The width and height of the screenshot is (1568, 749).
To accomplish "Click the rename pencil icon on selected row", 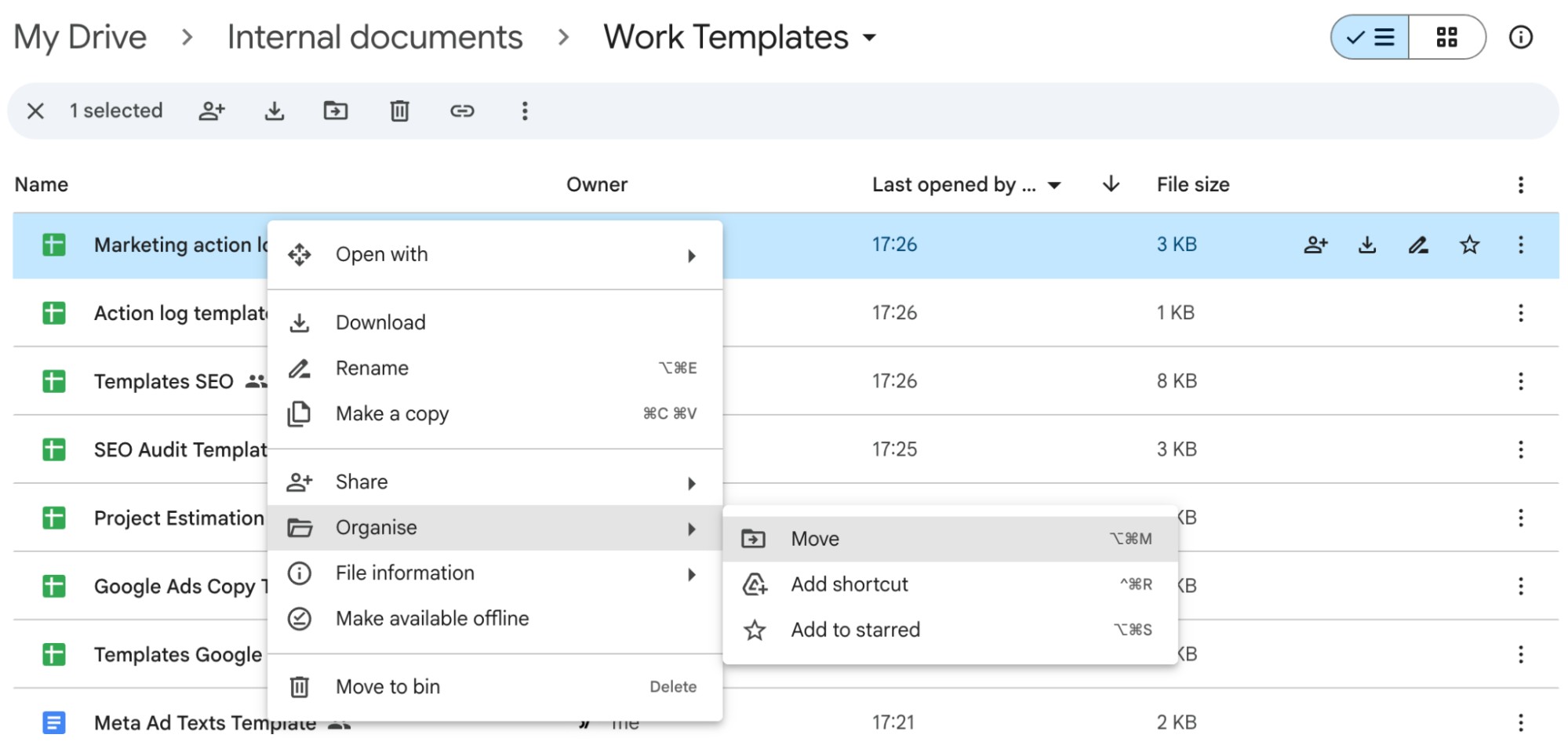I will click(1418, 245).
